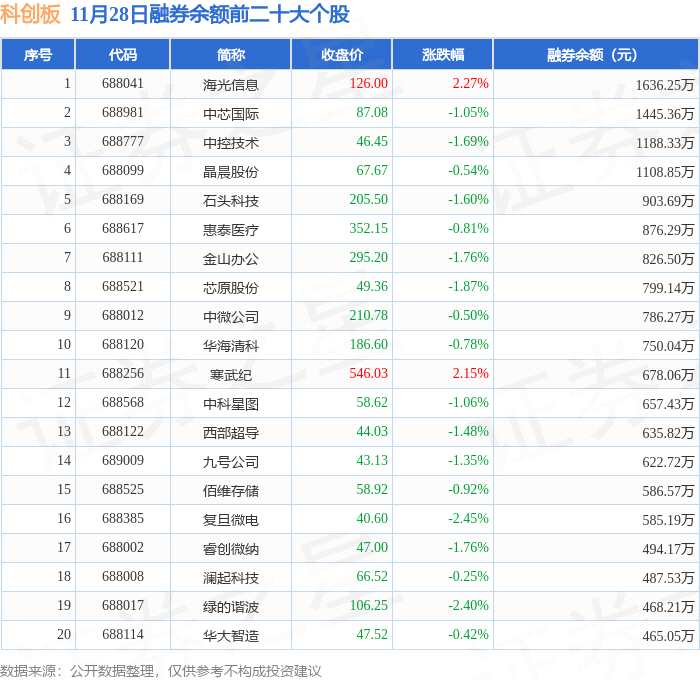The width and height of the screenshot is (700, 680).
Task: Select the 11月28日融券余额前二十大个股 title
Action: point(210,14)
